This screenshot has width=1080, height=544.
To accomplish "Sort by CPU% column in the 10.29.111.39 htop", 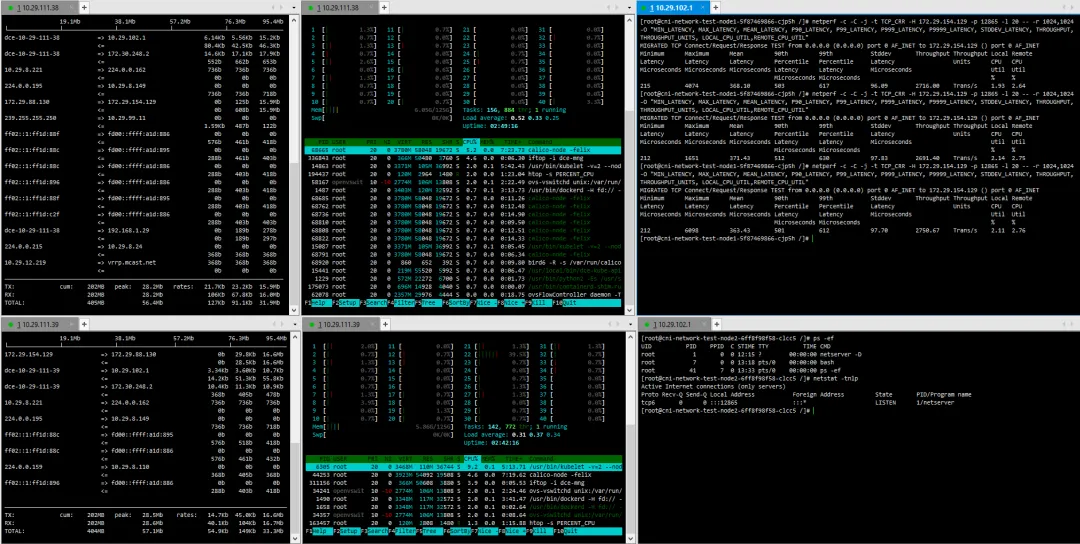I will click(471, 459).
